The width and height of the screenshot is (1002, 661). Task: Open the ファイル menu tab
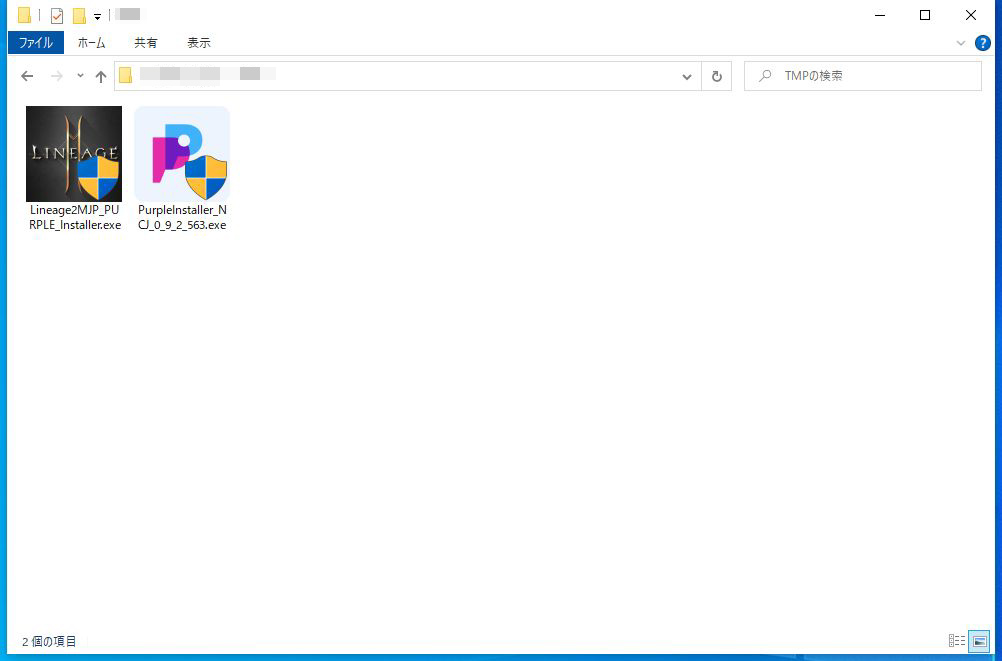tap(36, 43)
